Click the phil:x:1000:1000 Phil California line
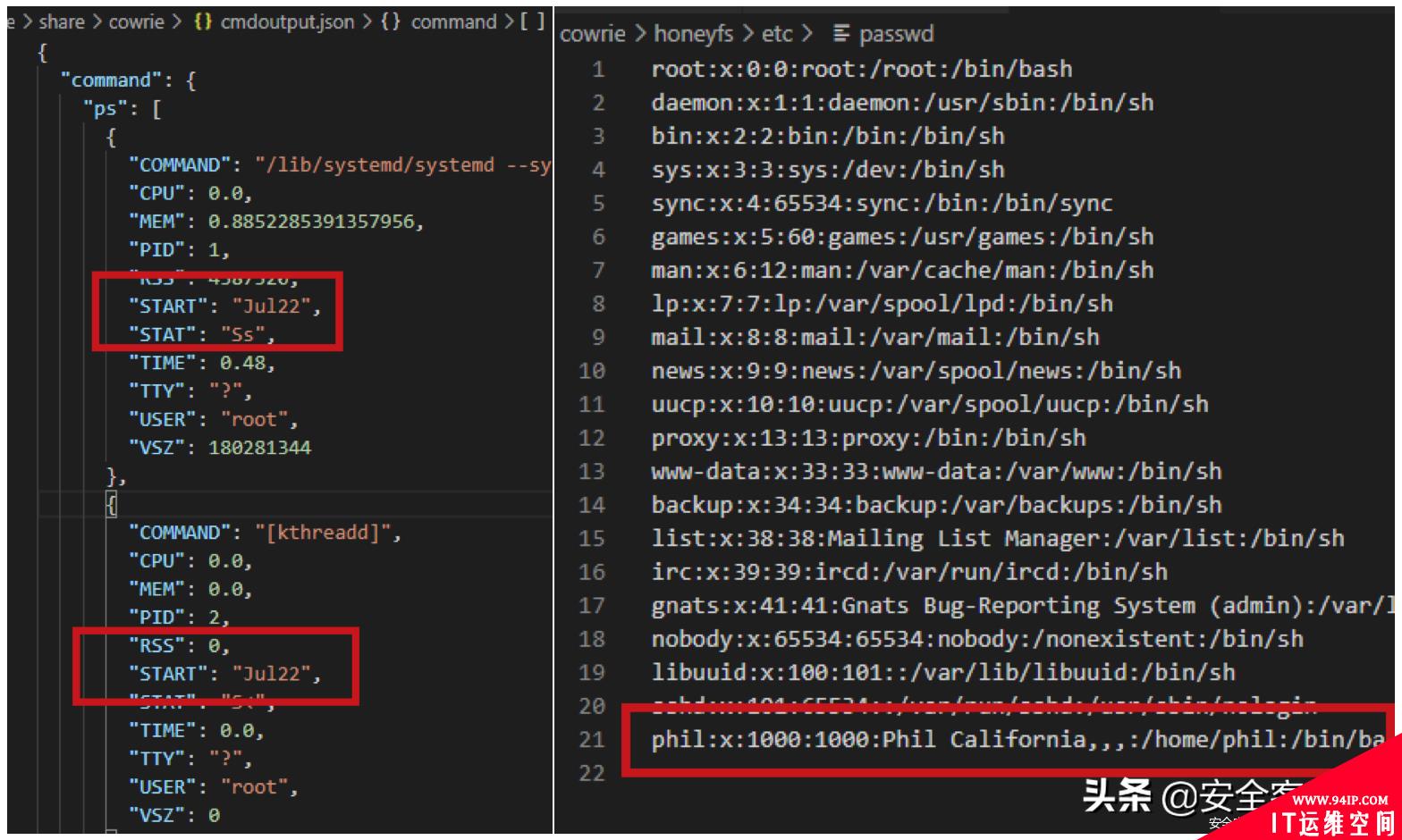The height and width of the screenshot is (840, 1402). pos(1018,740)
